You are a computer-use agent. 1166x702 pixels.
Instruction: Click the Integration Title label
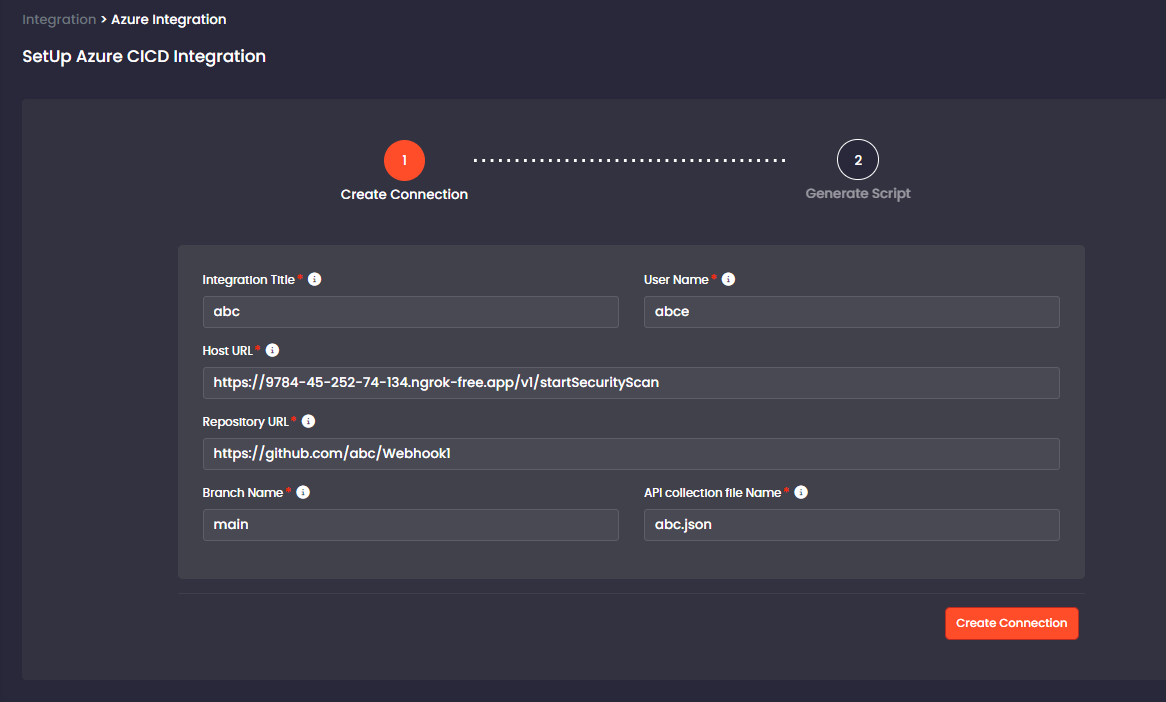click(248, 280)
